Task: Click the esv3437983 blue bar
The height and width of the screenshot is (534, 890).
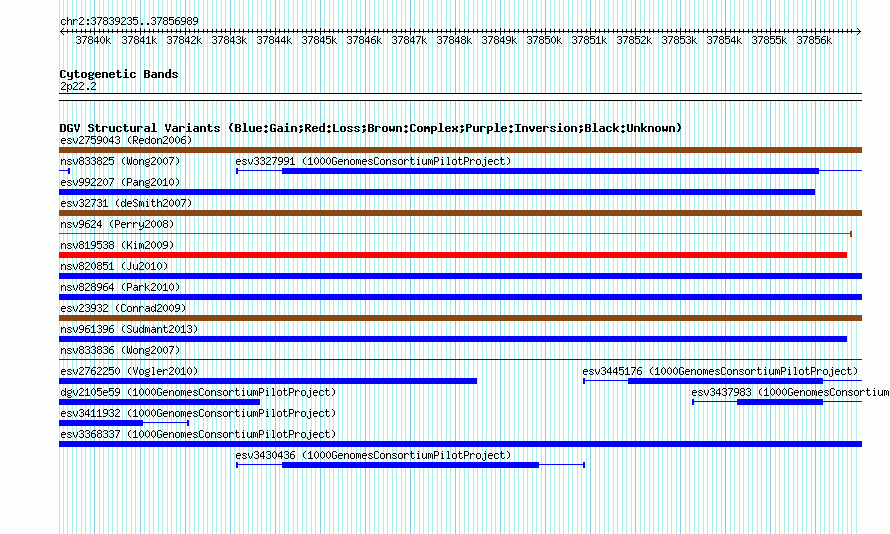Action: click(780, 402)
